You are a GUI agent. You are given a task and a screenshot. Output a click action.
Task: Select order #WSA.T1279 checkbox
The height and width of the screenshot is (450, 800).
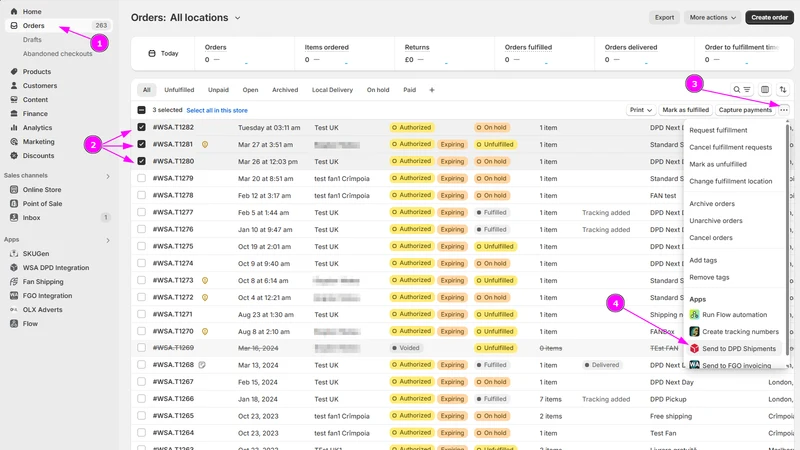coord(141,178)
